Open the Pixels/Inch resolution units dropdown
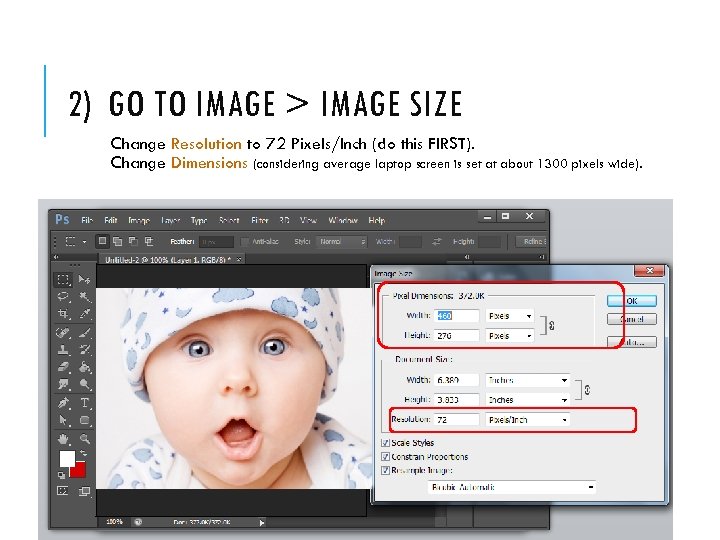This screenshot has height=540, width=720. click(528, 420)
